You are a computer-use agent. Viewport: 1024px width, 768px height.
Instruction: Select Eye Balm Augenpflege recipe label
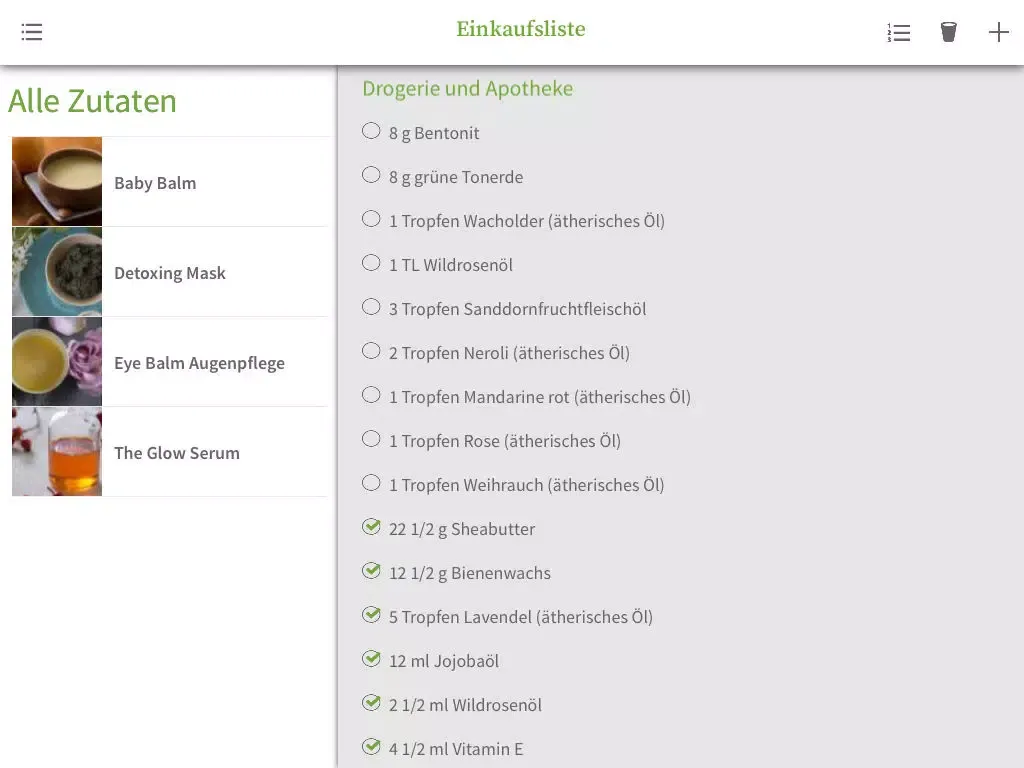(199, 363)
